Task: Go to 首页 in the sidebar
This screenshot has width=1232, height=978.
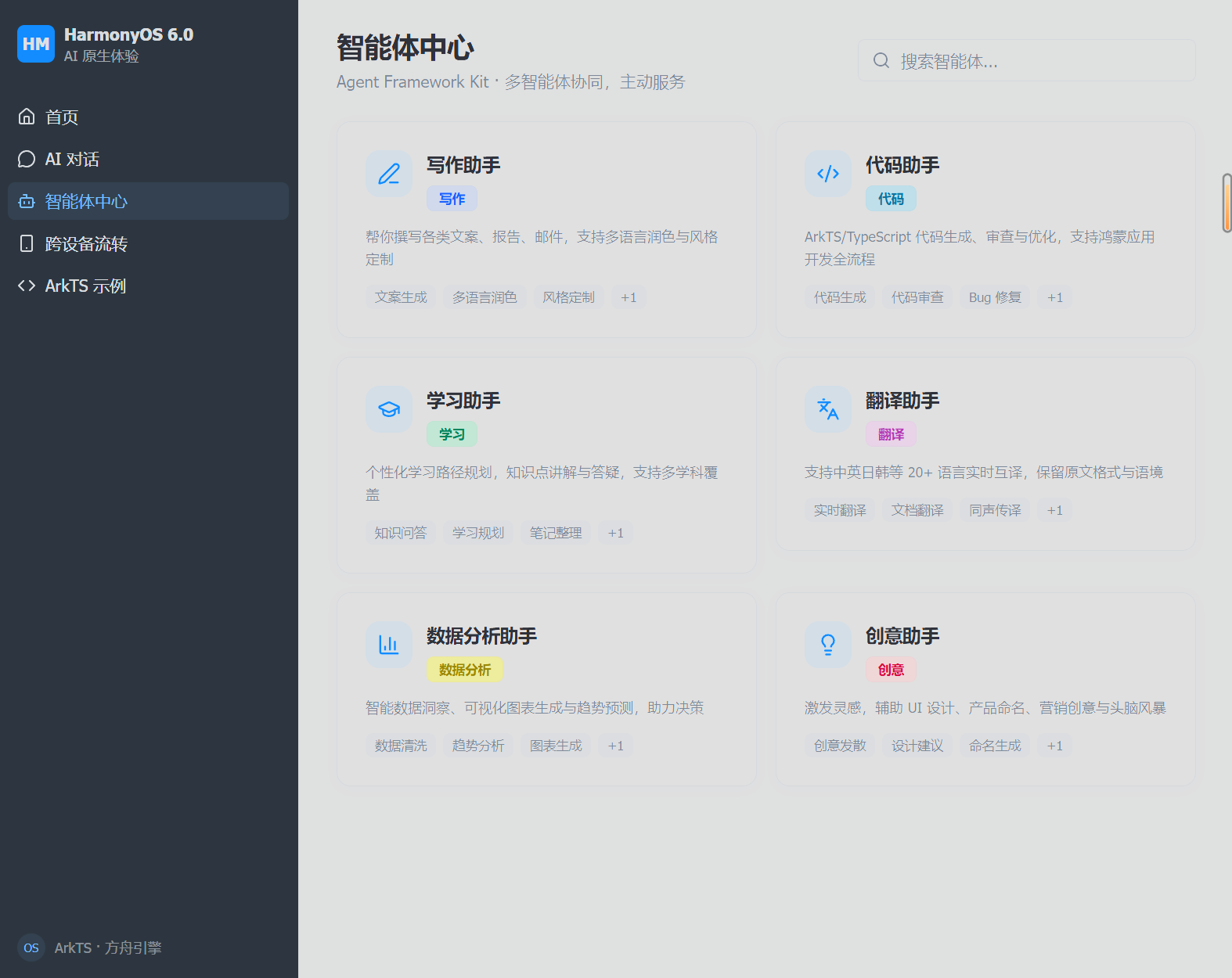Action: pyautogui.click(x=149, y=117)
